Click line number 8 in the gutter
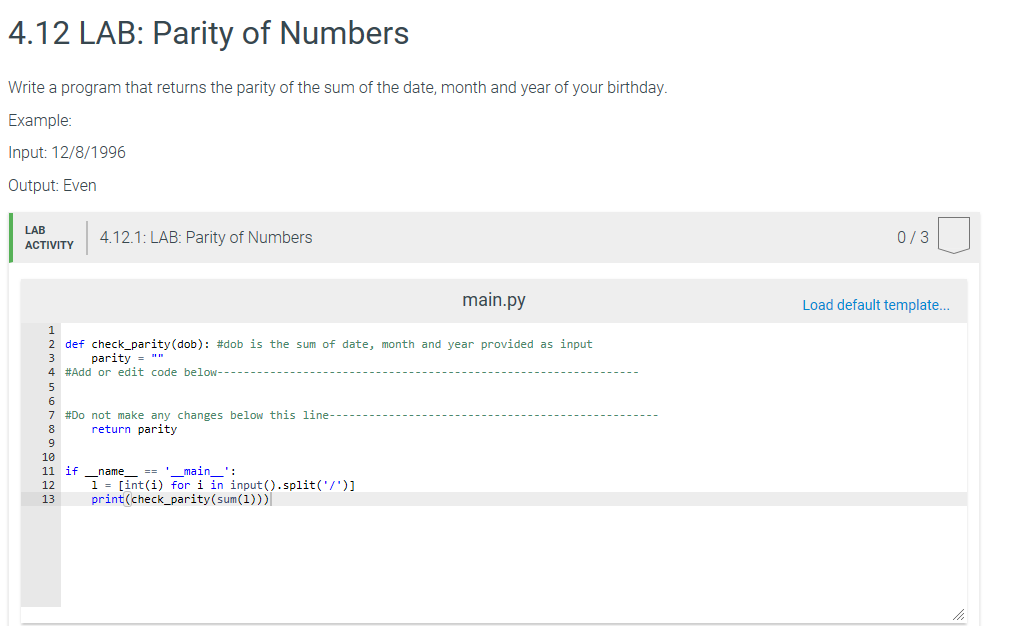1014x626 pixels. pos(52,429)
